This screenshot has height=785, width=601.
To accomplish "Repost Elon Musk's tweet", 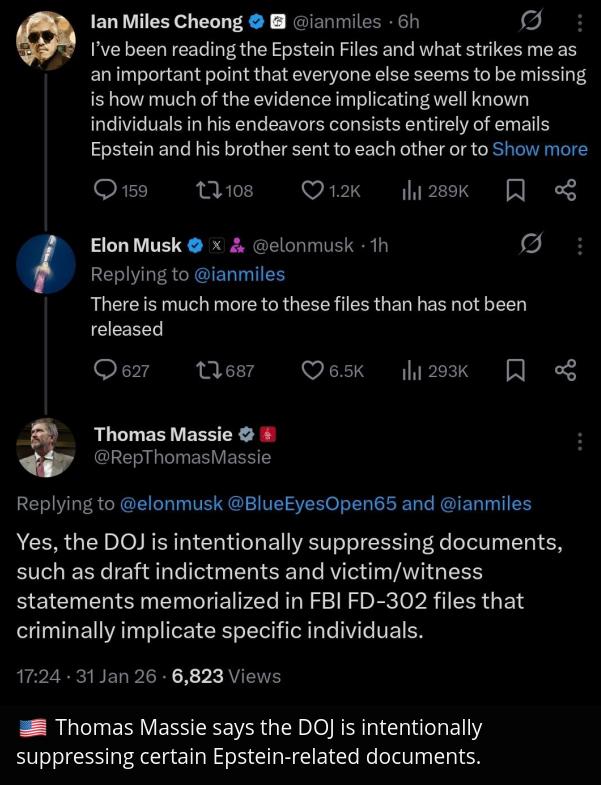I will click(224, 371).
